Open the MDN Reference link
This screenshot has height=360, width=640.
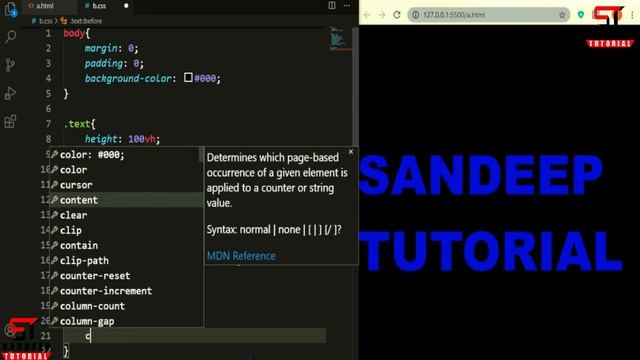tap(241, 256)
